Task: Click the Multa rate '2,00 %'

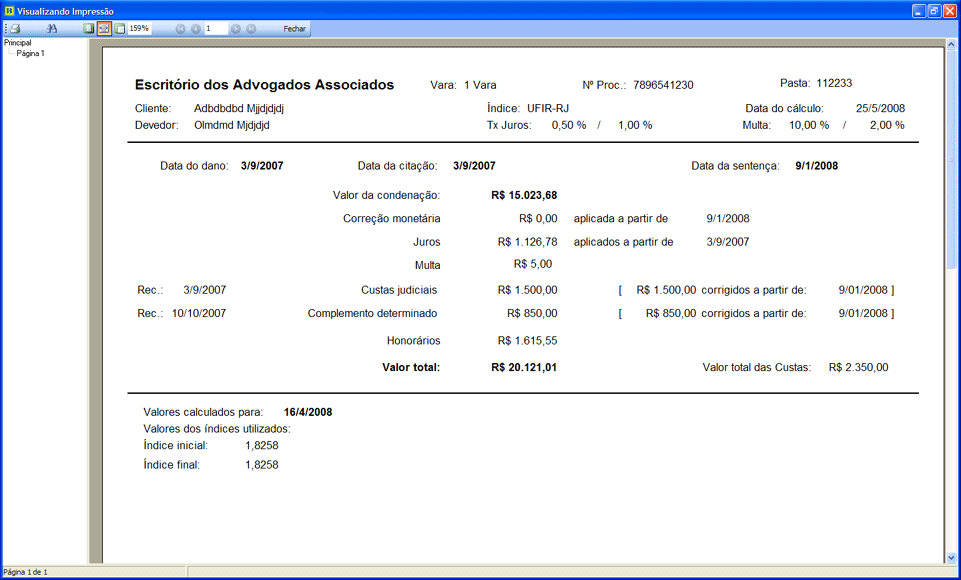Action: 887,126
